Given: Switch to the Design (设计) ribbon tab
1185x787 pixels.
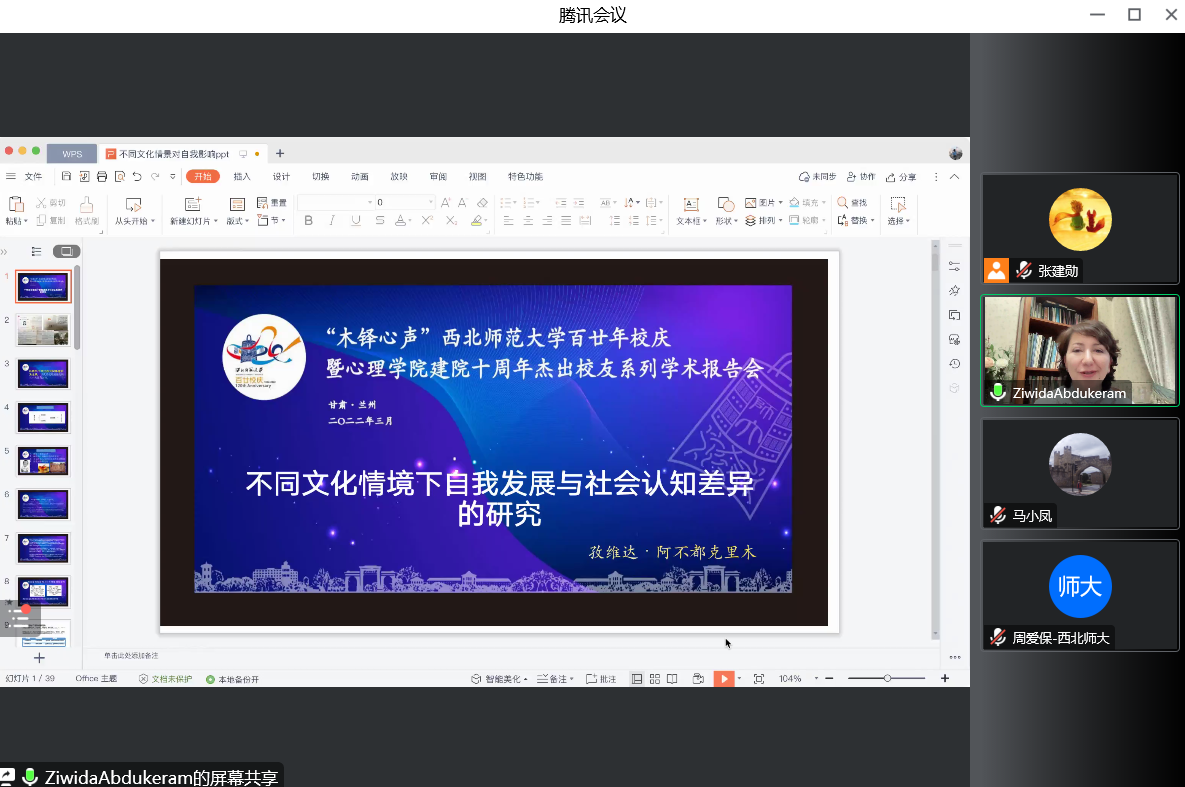Looking at the screenshot, I should (281, 177).
